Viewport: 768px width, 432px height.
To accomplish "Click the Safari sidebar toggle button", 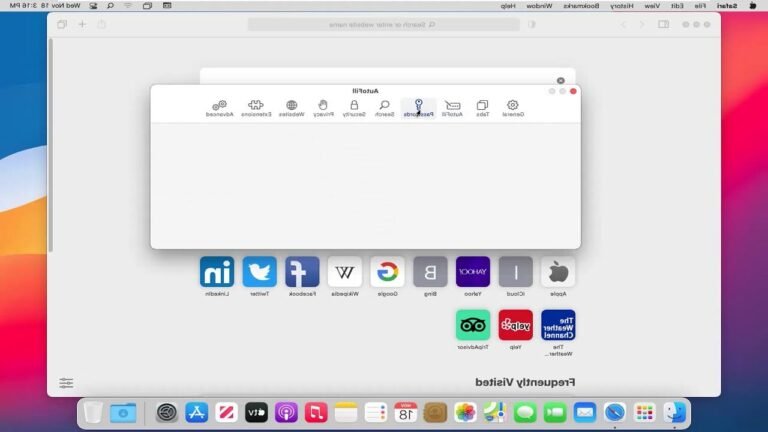I will point(663,24).
